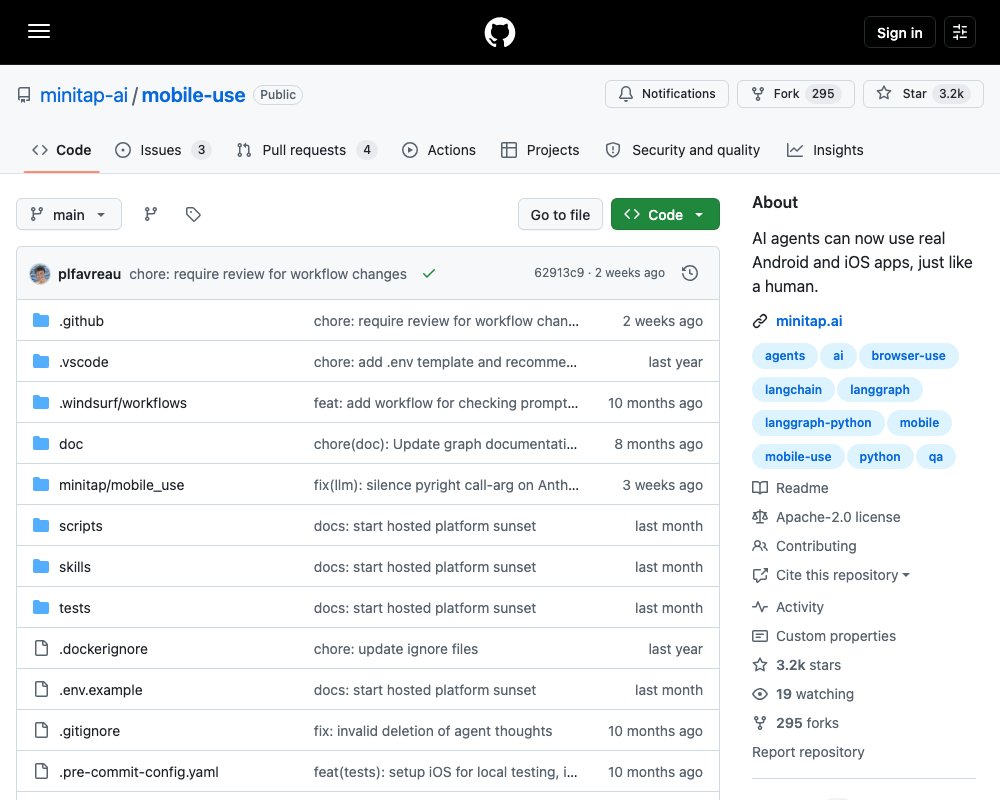Select the langchain topic tag

coord(793,389)
